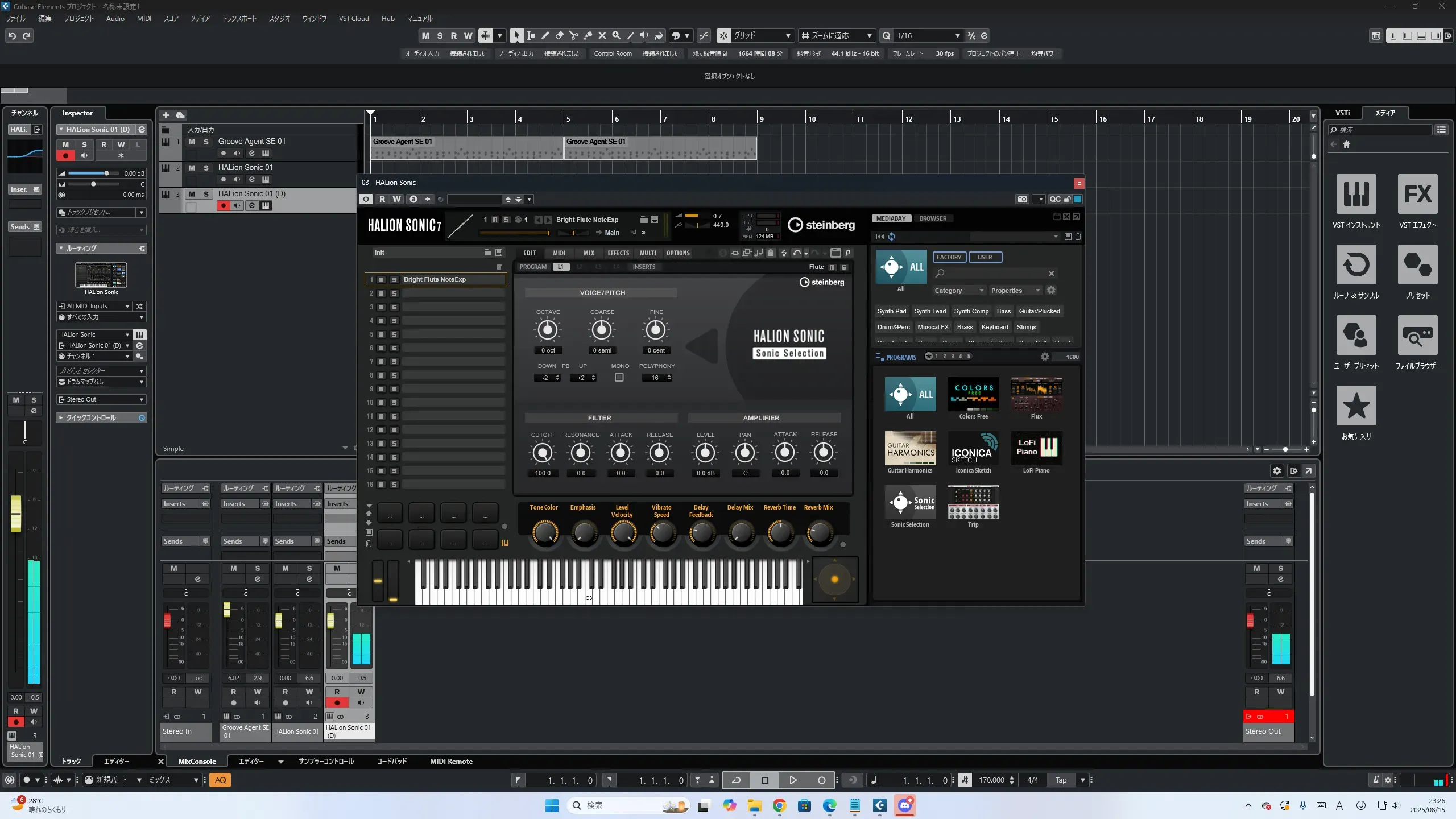
Task: Open the Category filter dropdown
Action: (958, 291)
